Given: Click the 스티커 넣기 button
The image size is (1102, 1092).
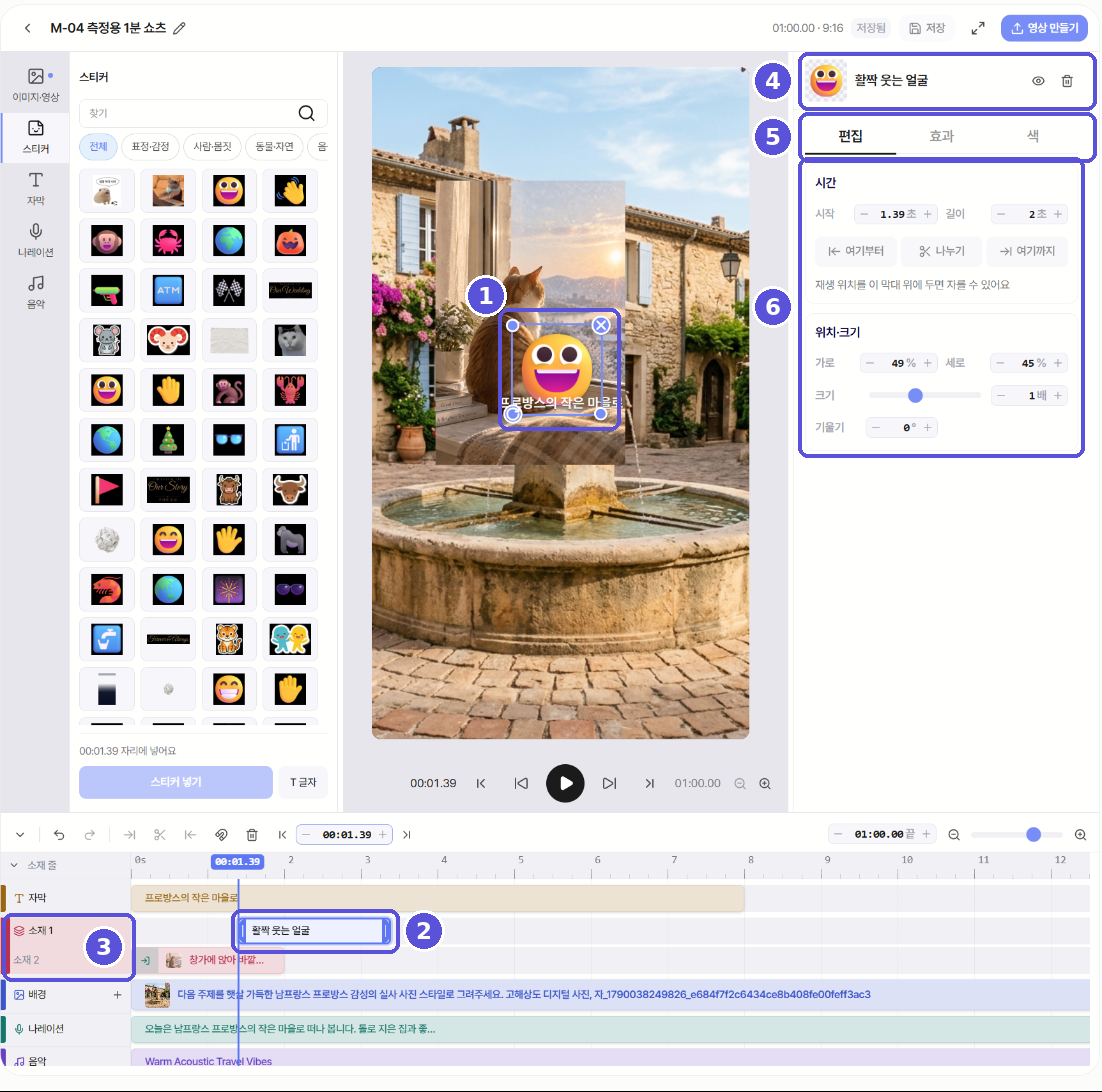Looking at the screenshot, I should tap(176, 782).
